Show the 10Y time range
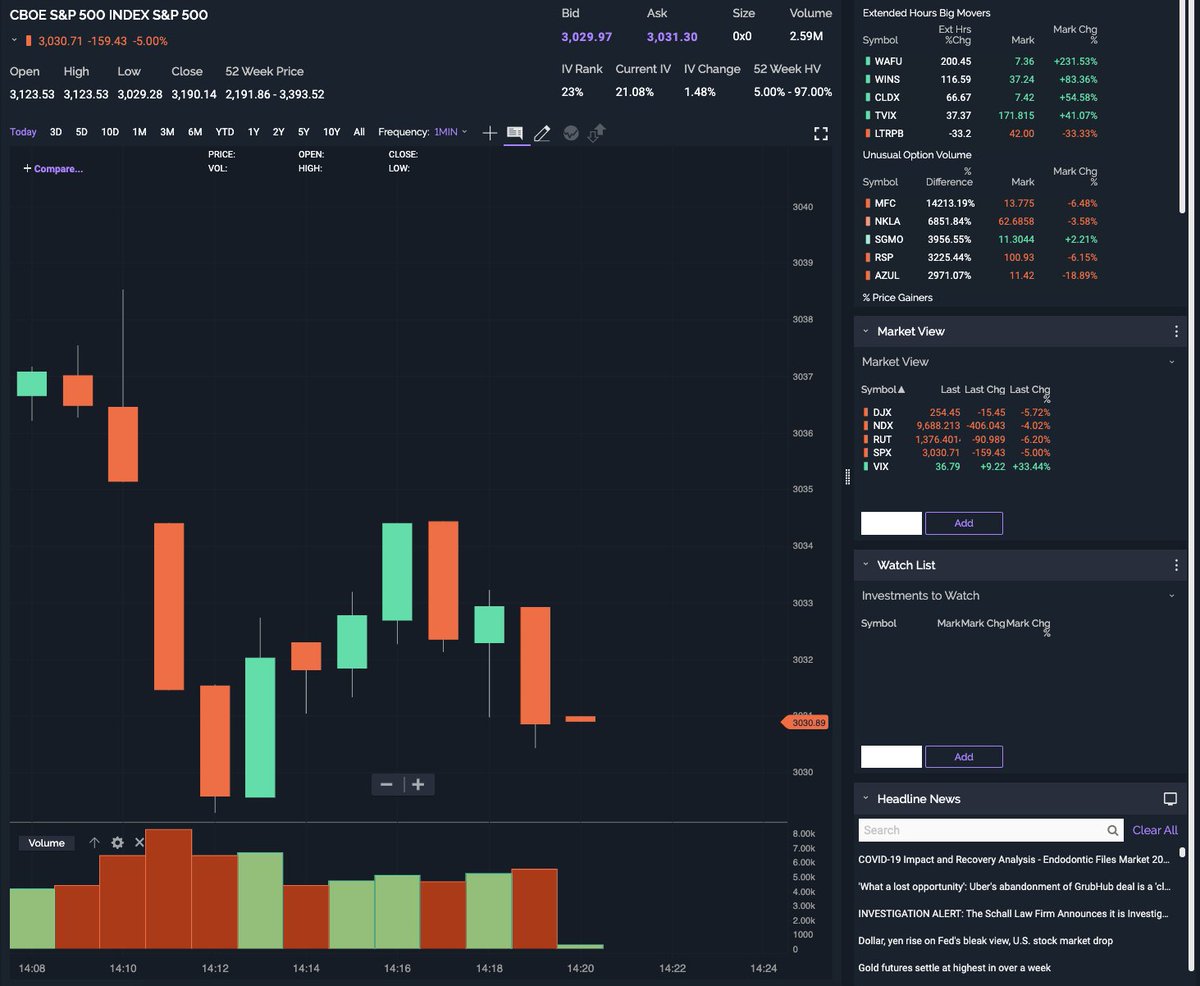Screen dimensions: 1200x986 (x=332, y=132)
